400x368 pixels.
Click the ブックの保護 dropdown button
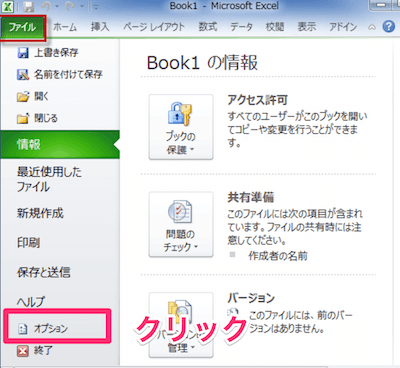(181, 127)
